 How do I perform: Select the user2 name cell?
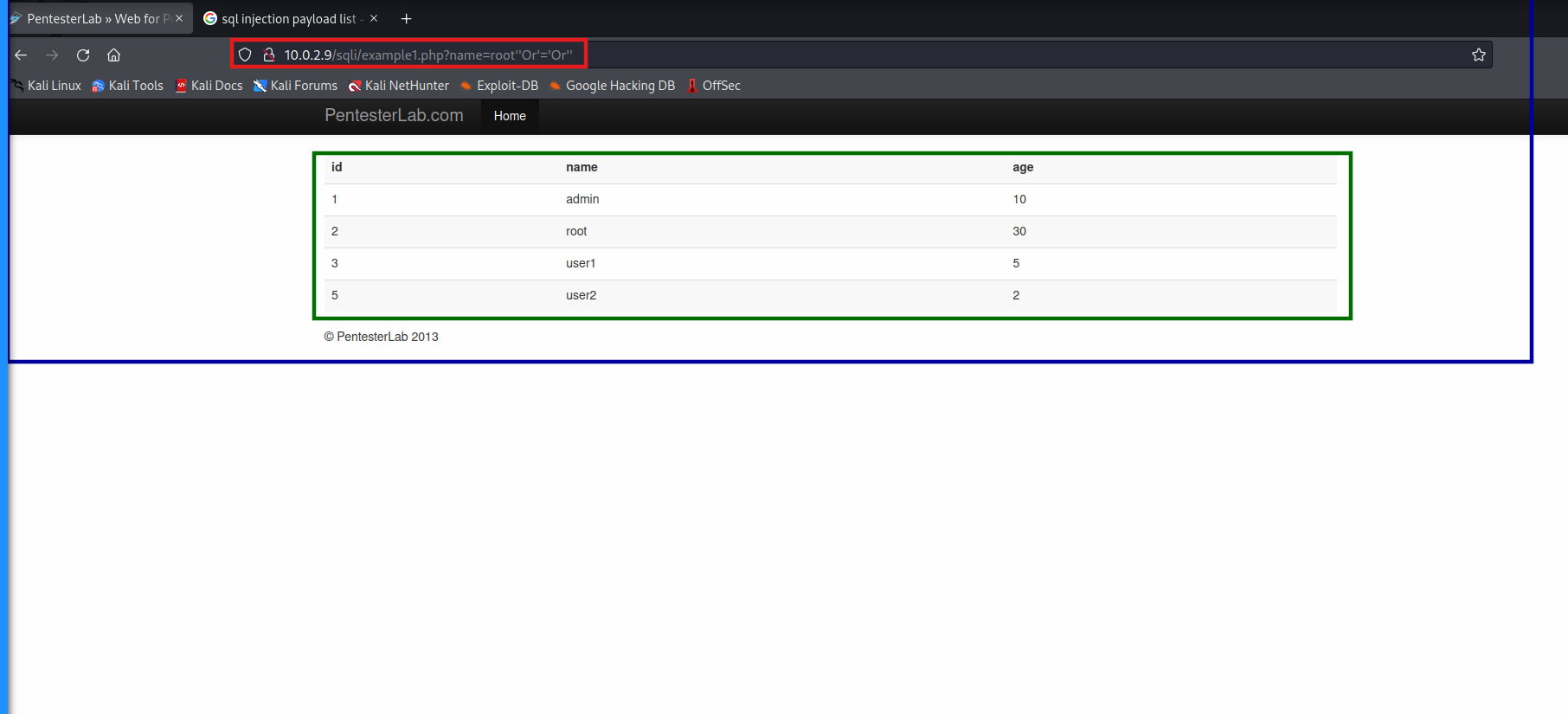(x=582, y=295)
